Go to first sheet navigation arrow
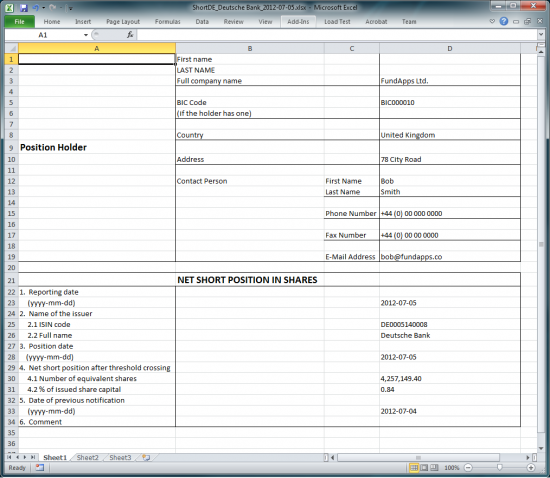The height and width of the screenshot is (478, 550). click(9, 457)
